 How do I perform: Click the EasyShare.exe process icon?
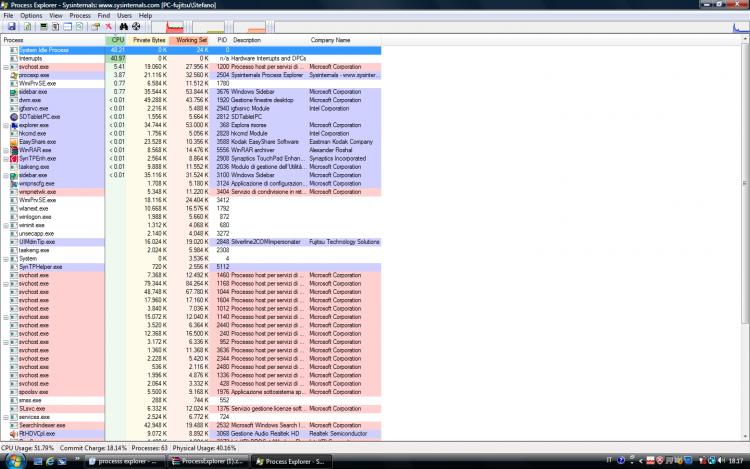(x=14, y=142)
